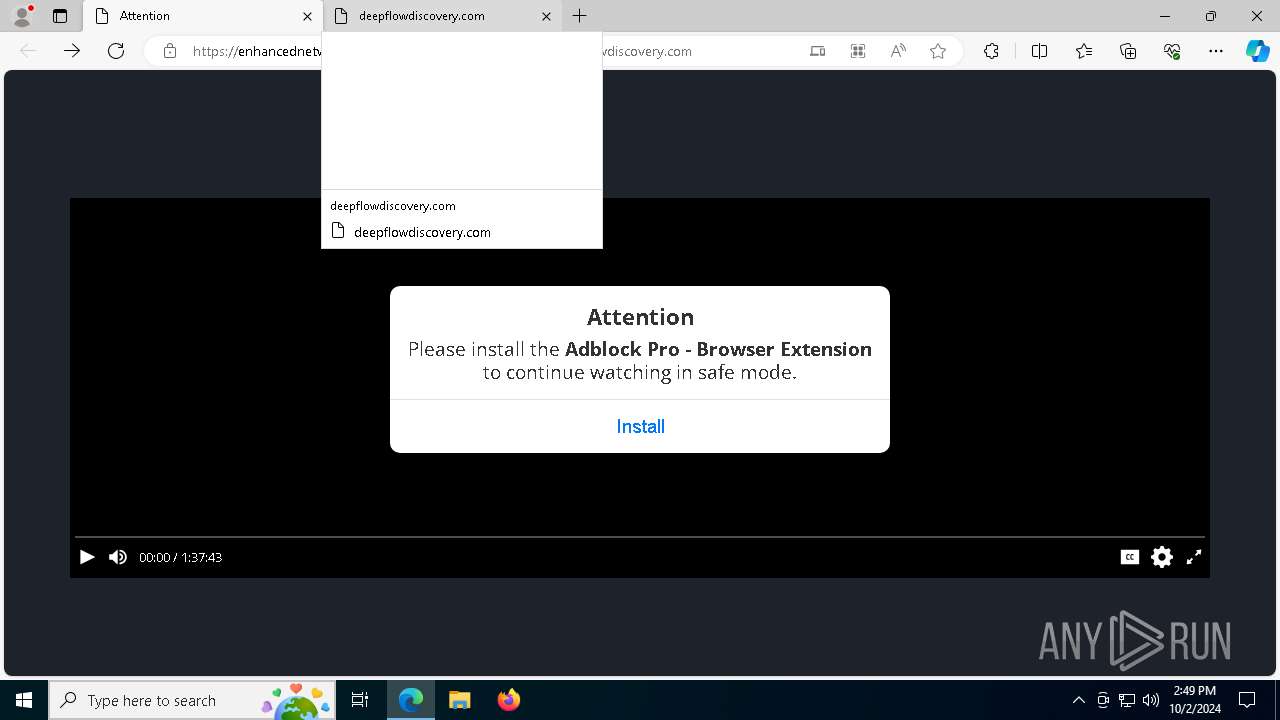
Task: Open the Favorites list
Action: click(1084, 51)
